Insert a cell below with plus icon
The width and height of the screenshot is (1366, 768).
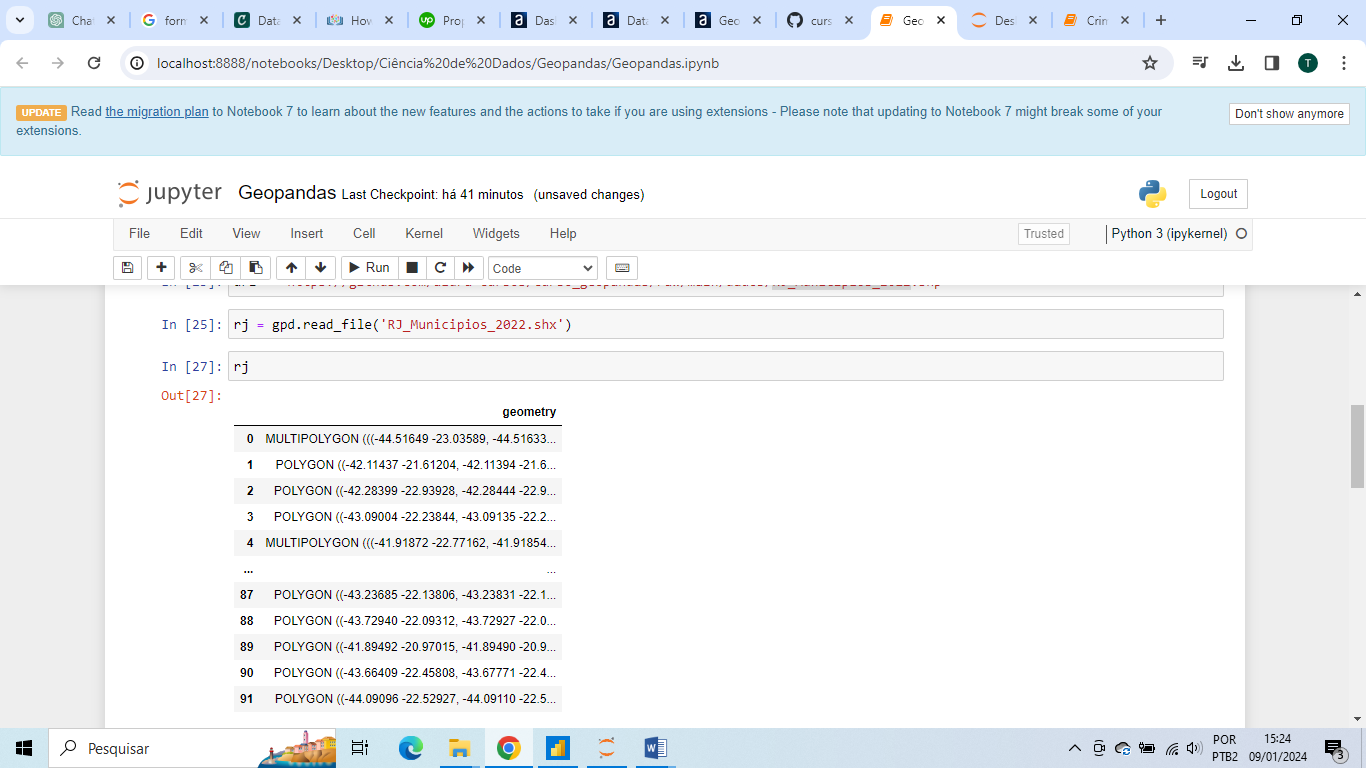(x=161, y=268)
